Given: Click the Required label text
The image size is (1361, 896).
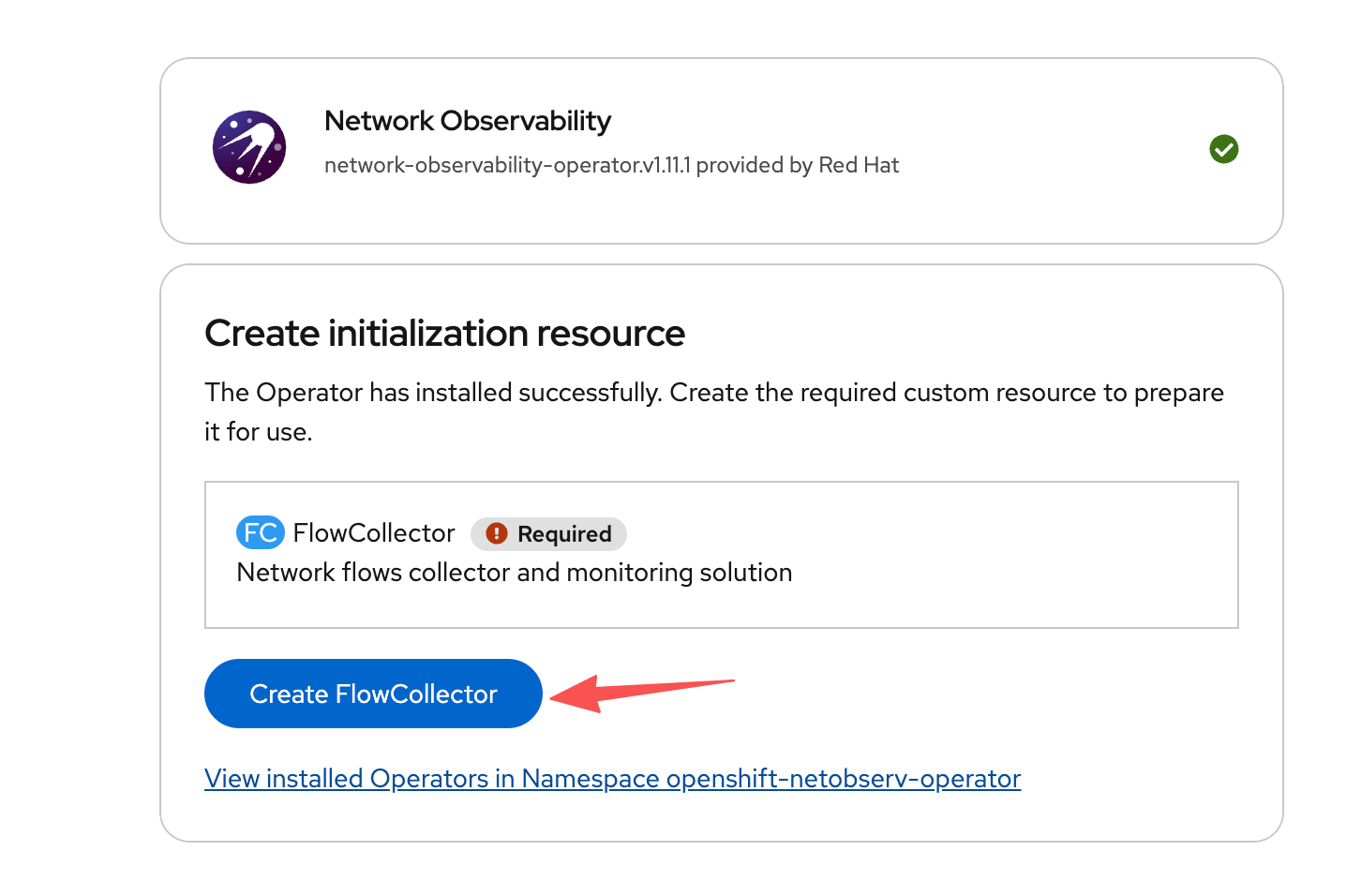Looking at the screenshot, I should point(564,534).
